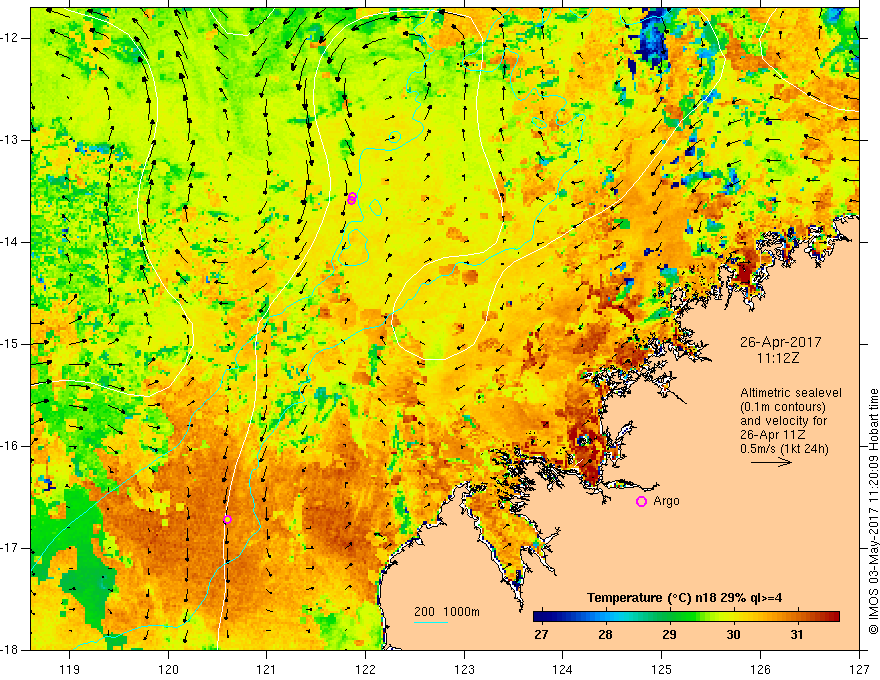Click the '0.5m/s (1kt 24h)' text

click(x=784, y=449)
